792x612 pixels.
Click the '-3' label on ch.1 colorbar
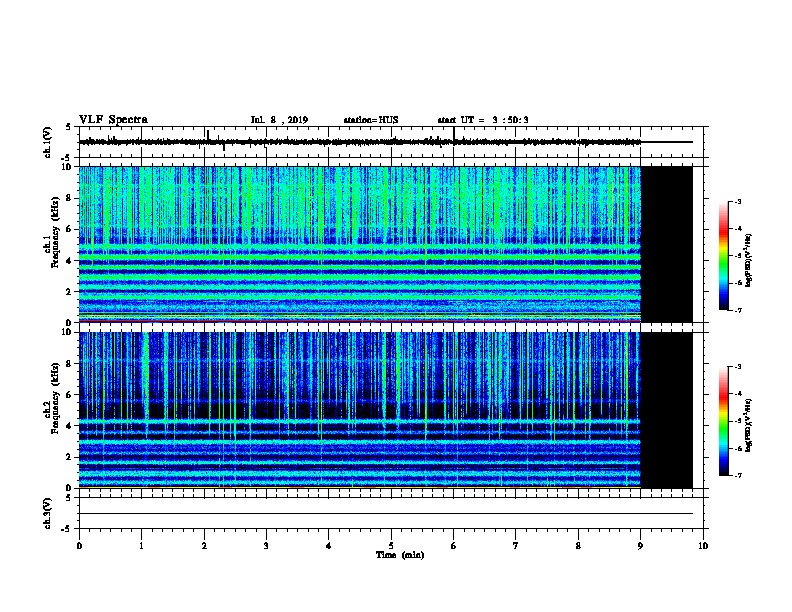pos(738,202)
